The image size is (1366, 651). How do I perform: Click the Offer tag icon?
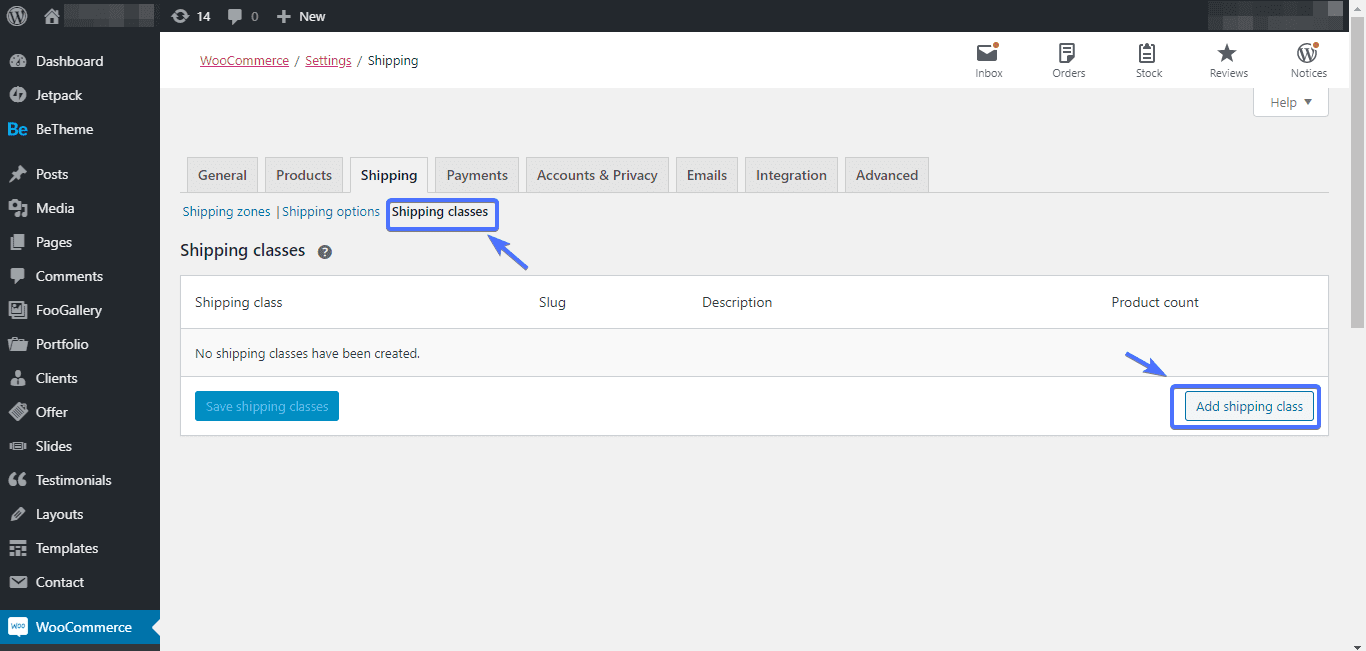17,412
